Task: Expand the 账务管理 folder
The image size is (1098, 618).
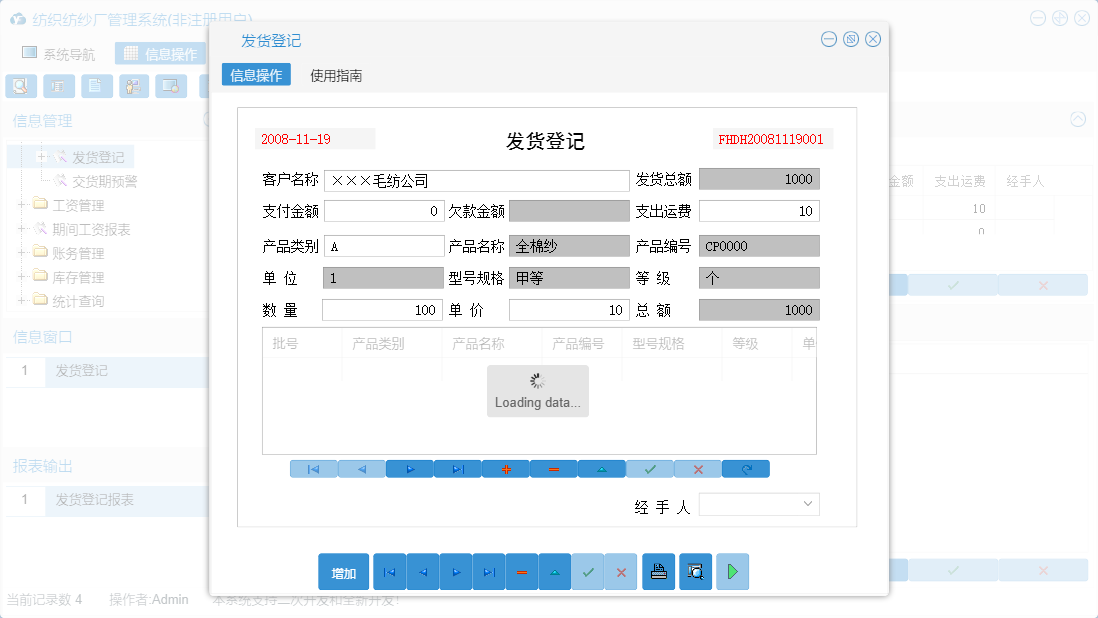Action: click(x=22, y=252)
